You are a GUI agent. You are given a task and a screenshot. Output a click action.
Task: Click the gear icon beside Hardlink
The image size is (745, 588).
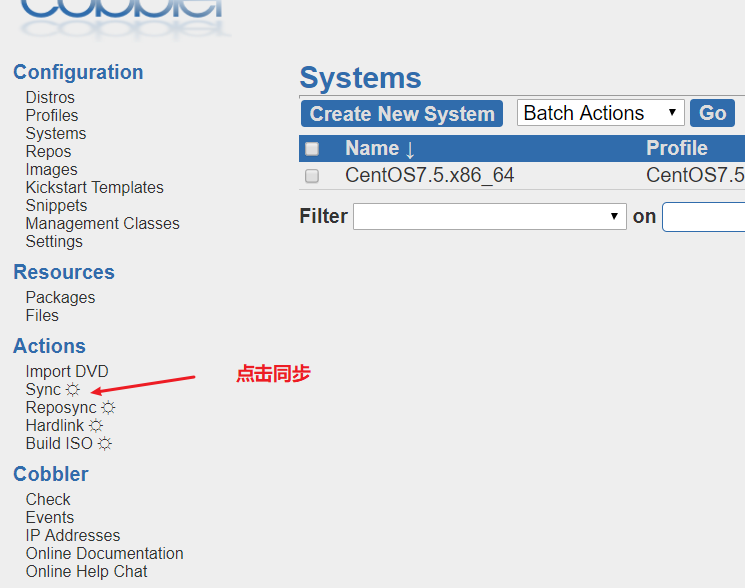[96, 426]
